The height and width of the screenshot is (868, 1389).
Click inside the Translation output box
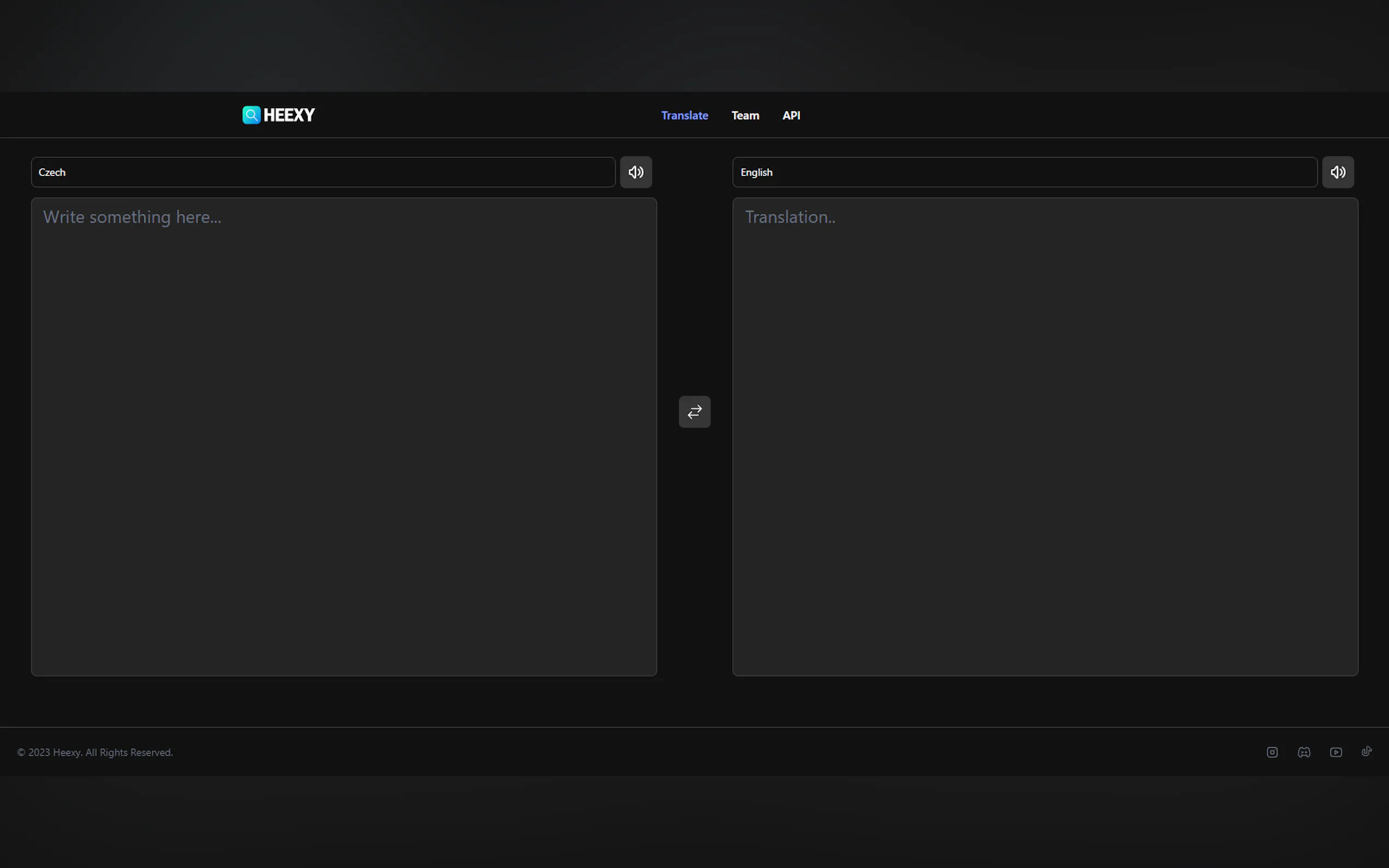1045,437
